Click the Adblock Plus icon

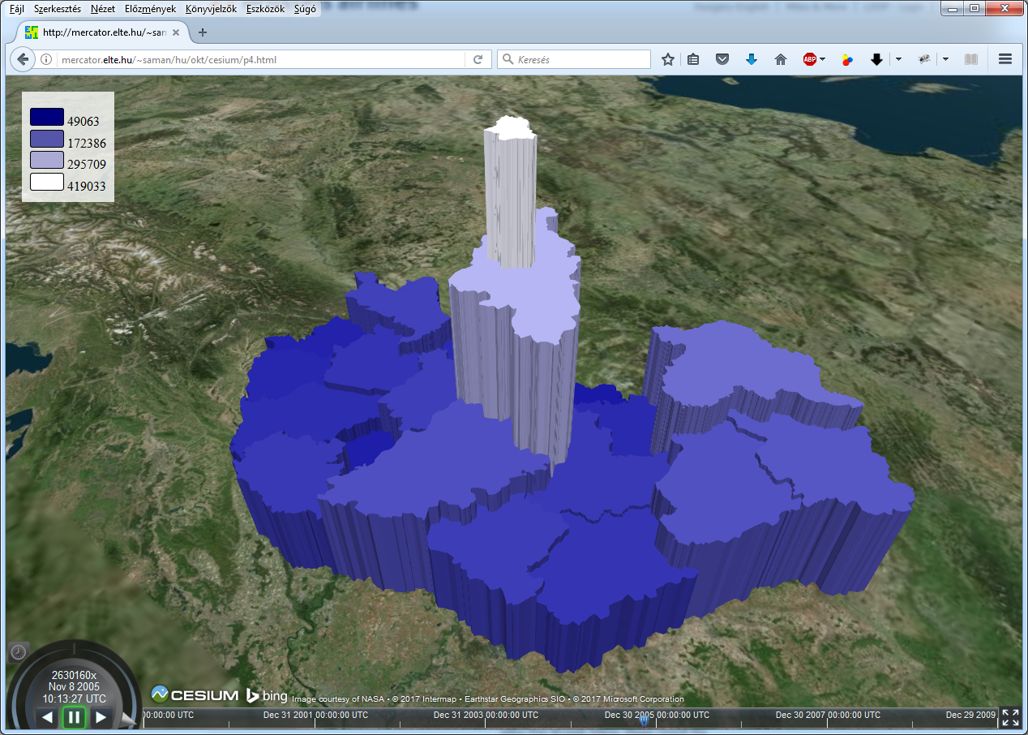pyautogui.click(x=809, y=59)
